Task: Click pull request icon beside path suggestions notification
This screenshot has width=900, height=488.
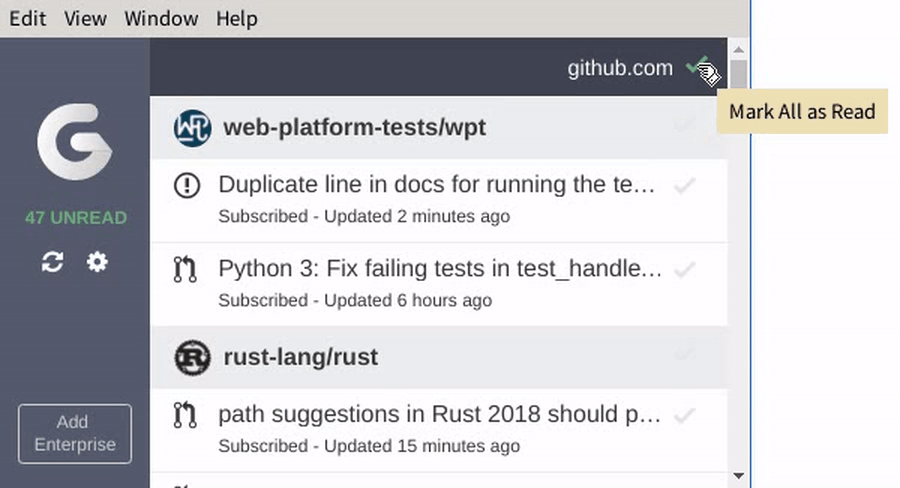Action: 185,415
